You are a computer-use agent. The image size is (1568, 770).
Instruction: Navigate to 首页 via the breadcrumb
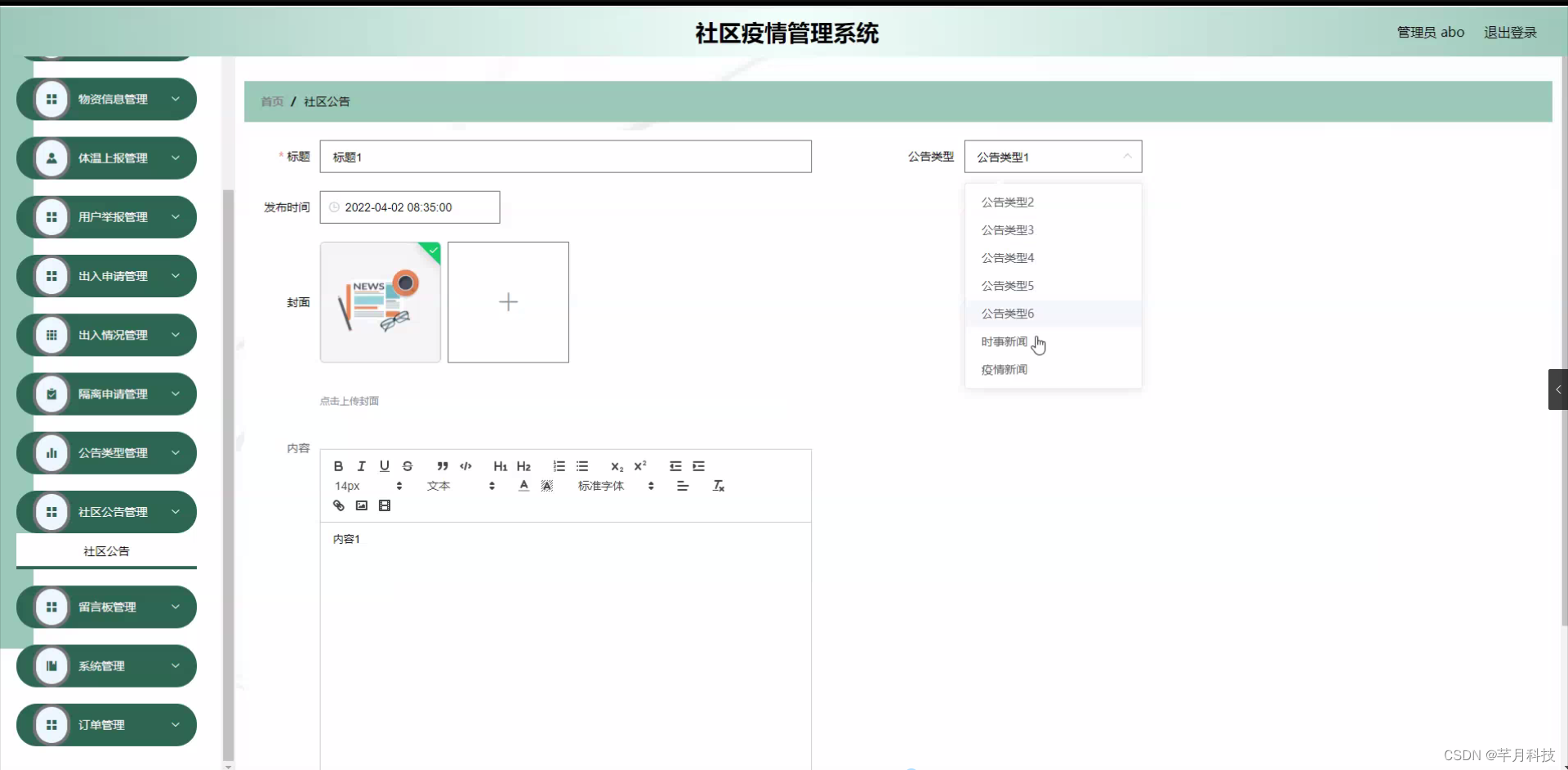tap(272, 101)
